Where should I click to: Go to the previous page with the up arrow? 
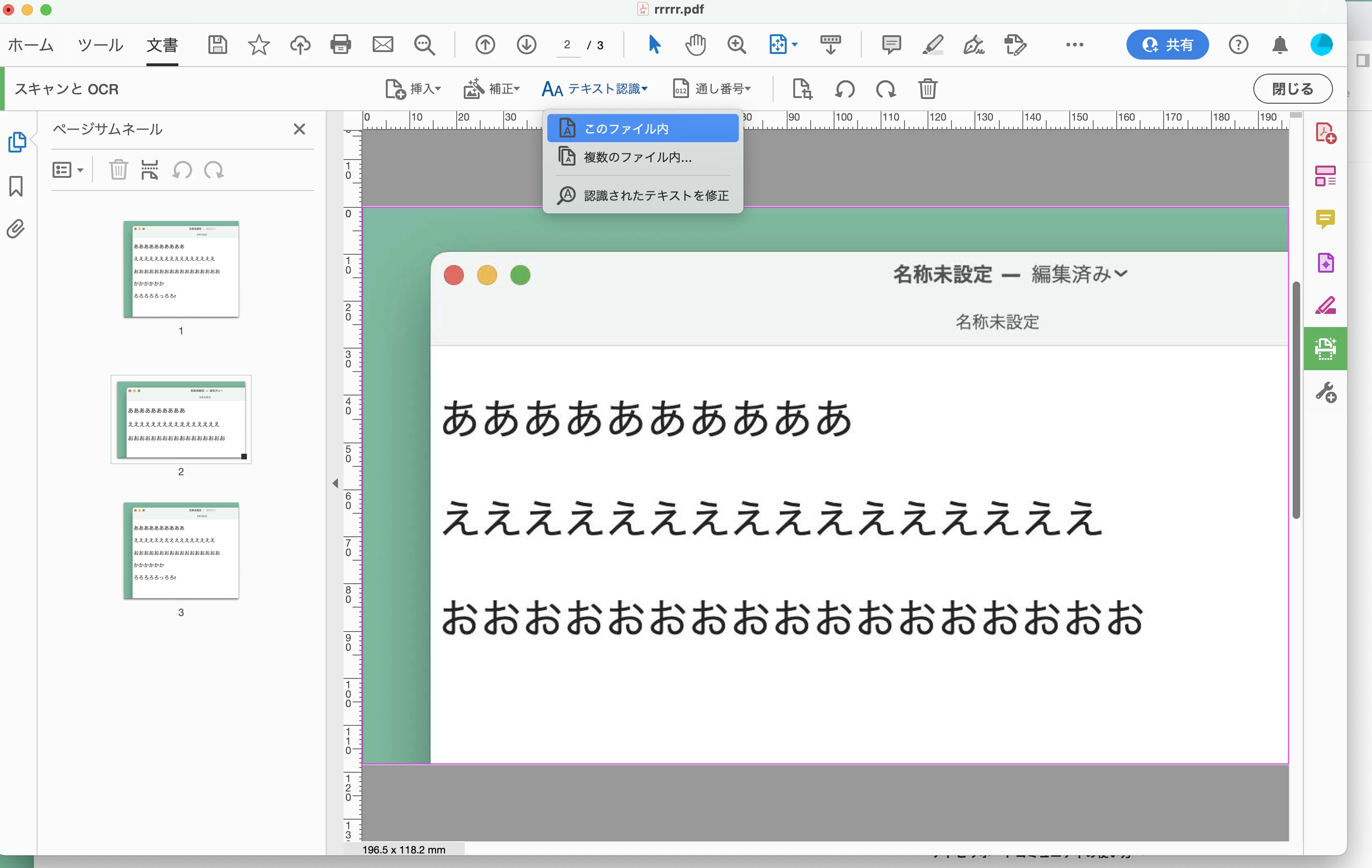point(485,45)
